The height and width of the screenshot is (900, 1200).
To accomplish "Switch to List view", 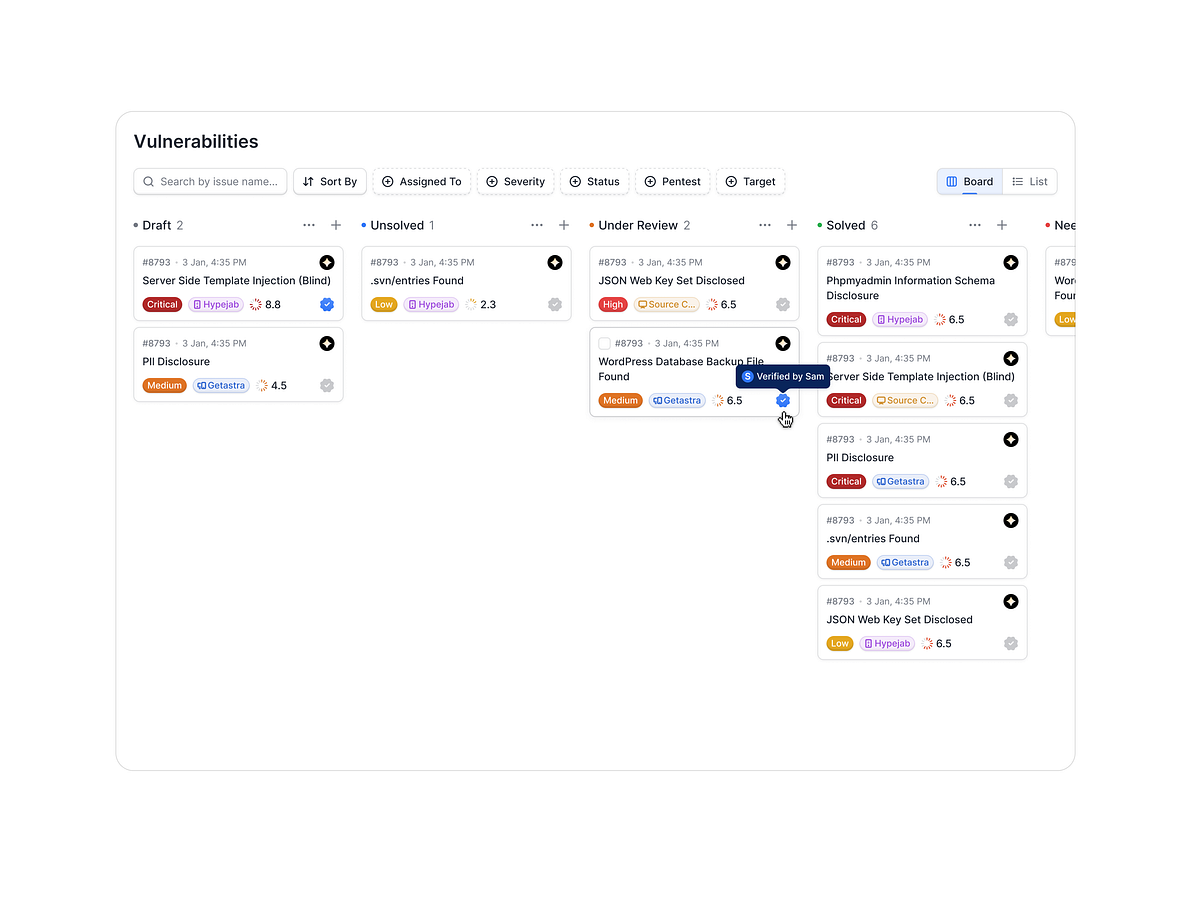I will pyautogui.click(x=1030, y=181).
